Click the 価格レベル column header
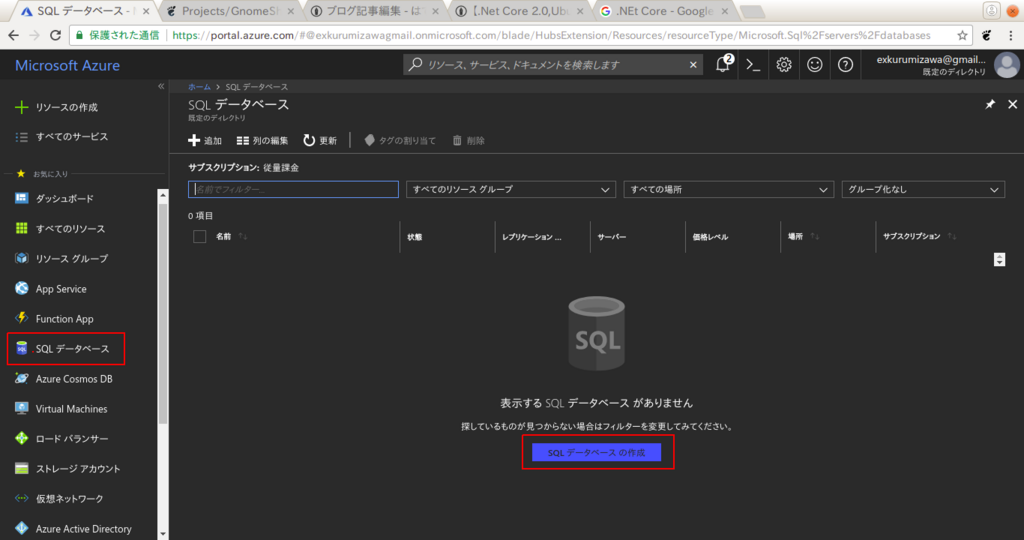The height and width of the screenshot is (540, 1024). (x=710, y=237)
